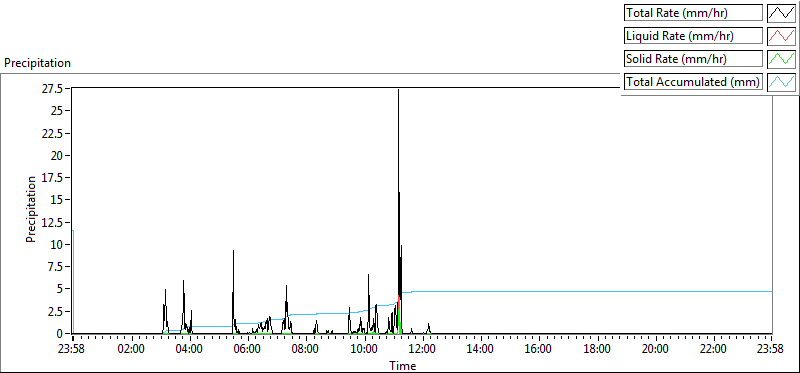Click the Total Rate black line icon
Viewport: 800px width, 373px height.
click(x=782, y=13)
